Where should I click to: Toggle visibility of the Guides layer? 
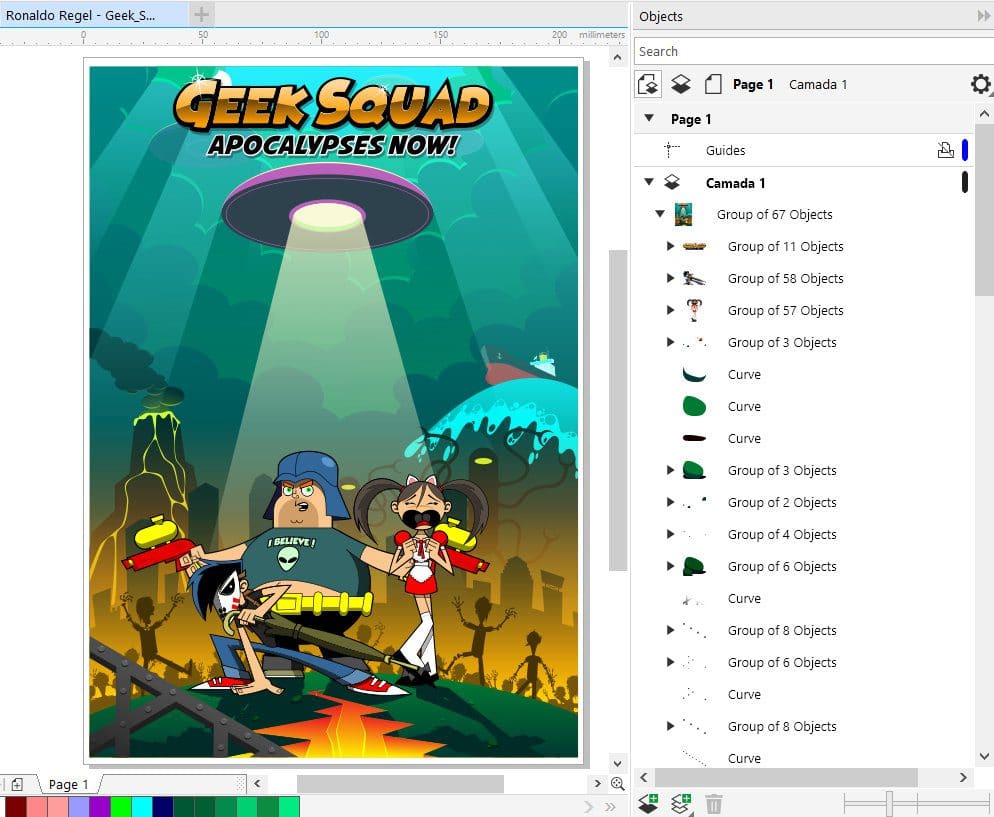tap(962, 150)
